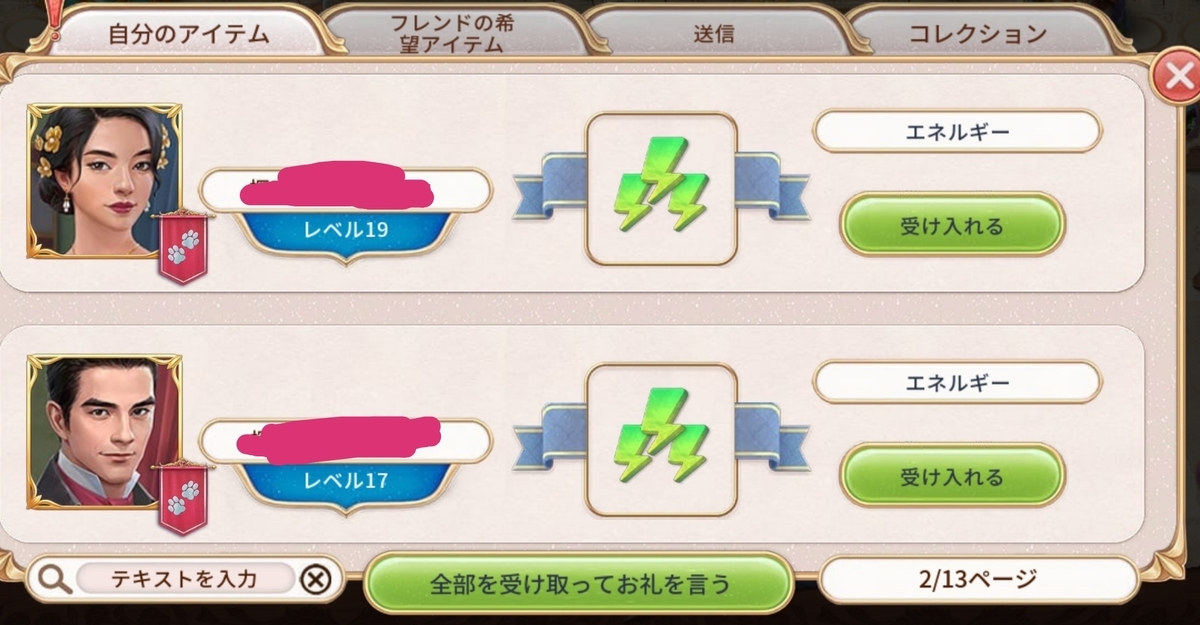Image resolution: width=1200 pixels, height=625 pixels.
Task: Open the コレクション tab
Action: pos(978,33)
